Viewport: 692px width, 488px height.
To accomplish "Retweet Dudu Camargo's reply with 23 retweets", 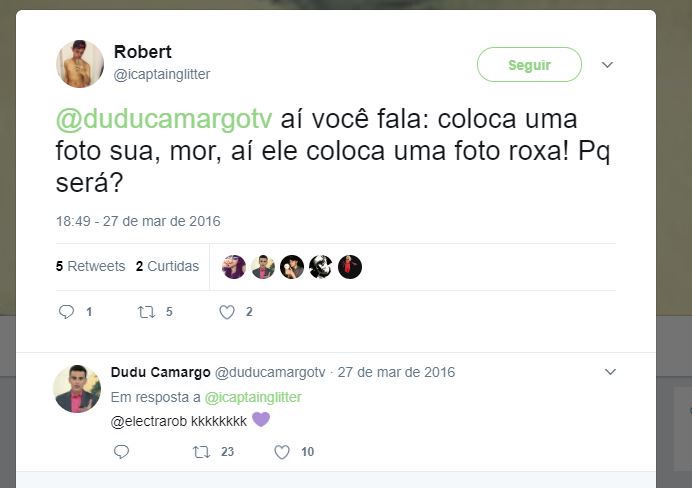I will coord(201,451).
